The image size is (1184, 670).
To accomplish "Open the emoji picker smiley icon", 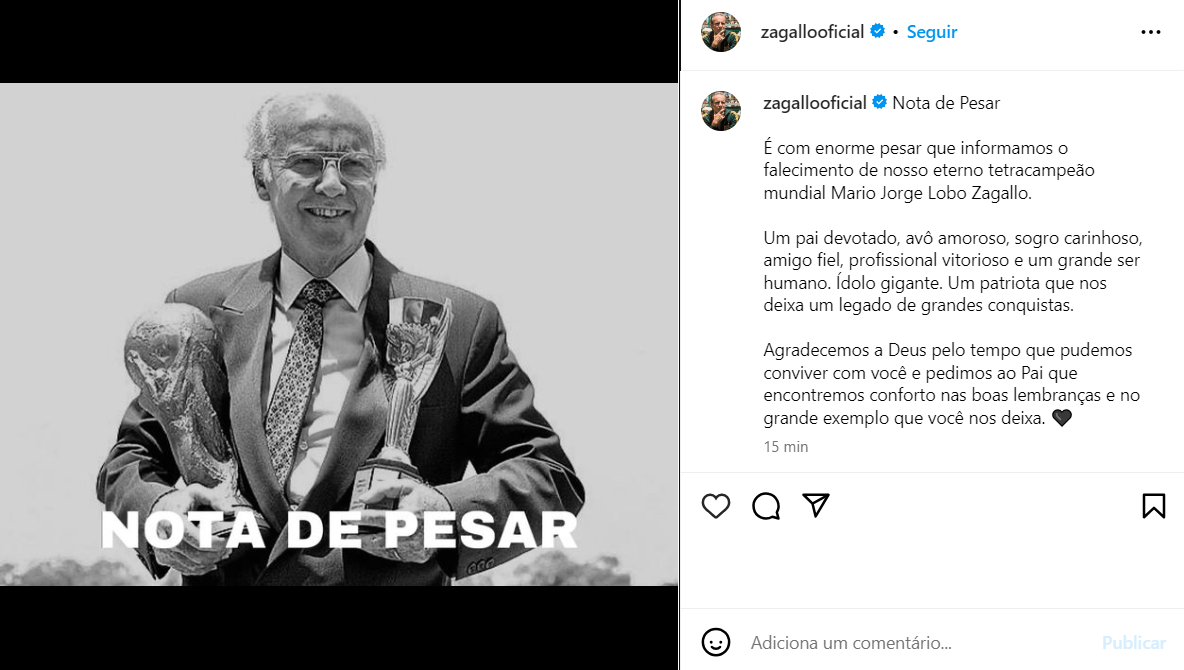I will coord(716,642).
